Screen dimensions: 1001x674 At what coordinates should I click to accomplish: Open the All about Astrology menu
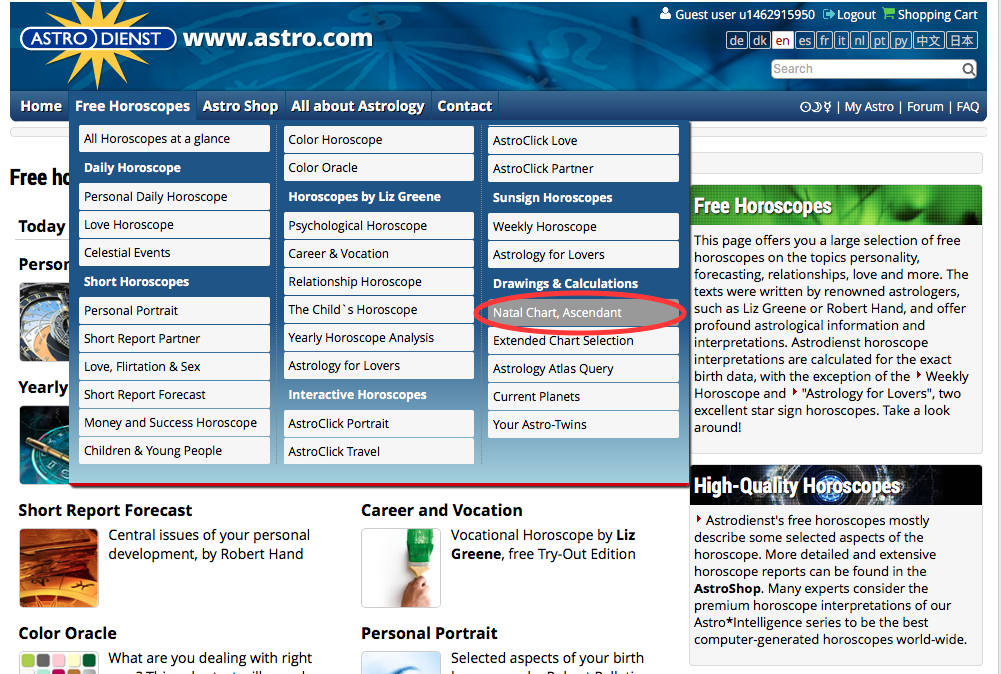pos(358,106)
